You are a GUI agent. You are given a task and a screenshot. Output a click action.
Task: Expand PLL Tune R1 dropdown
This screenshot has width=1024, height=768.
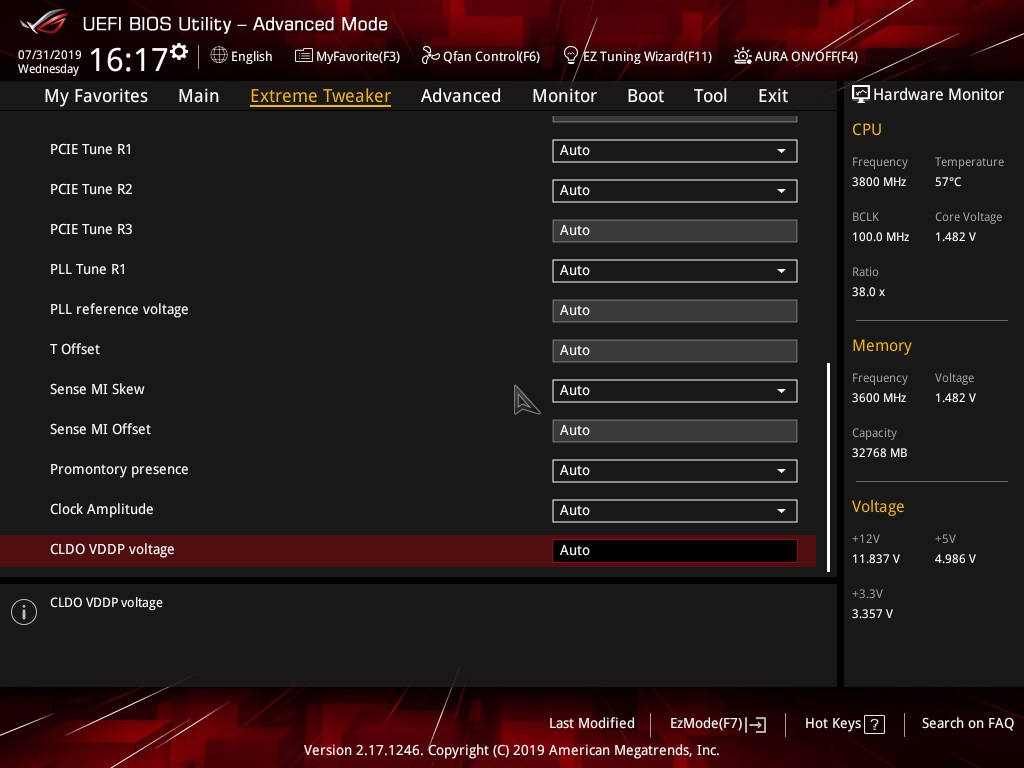pyautogui.click(x=675, y=270)
